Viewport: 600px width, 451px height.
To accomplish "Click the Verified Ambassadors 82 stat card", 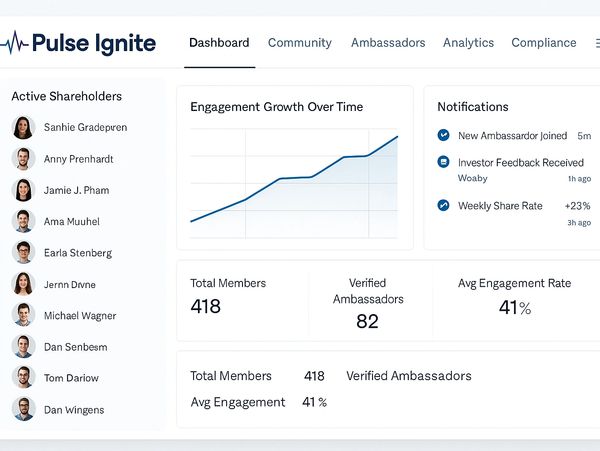I will point(368,305).
